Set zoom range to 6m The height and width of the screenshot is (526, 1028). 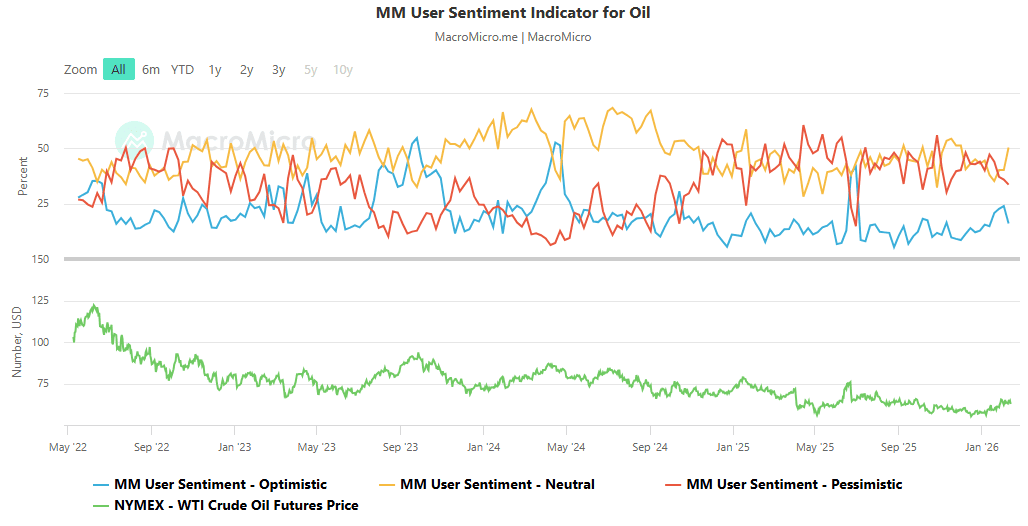(x=151, y=69)
